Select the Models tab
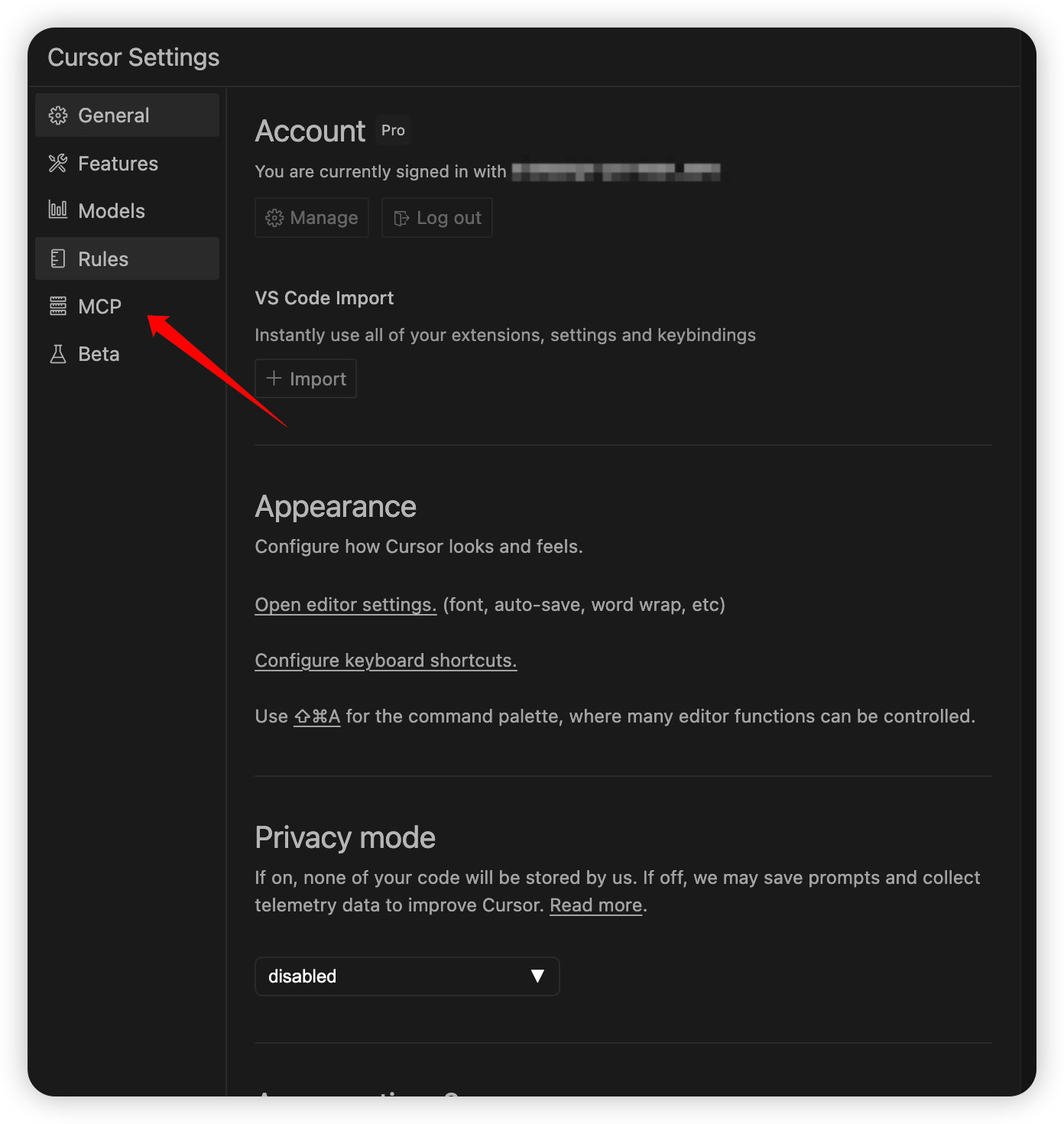Image resolution: width=1064 pixels, height=1124 pixels. (x=127, y=210)
